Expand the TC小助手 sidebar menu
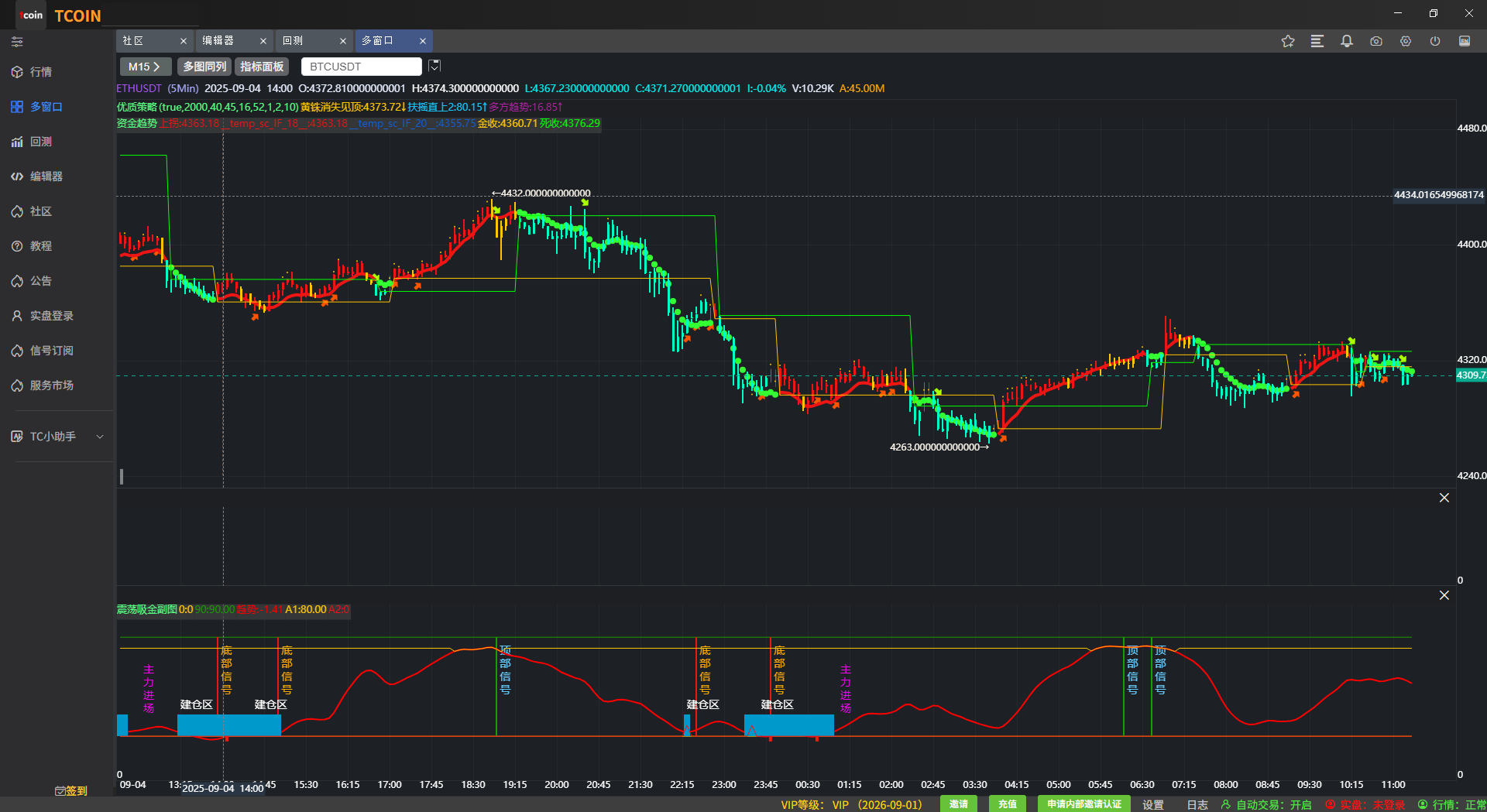 [58, 437]
